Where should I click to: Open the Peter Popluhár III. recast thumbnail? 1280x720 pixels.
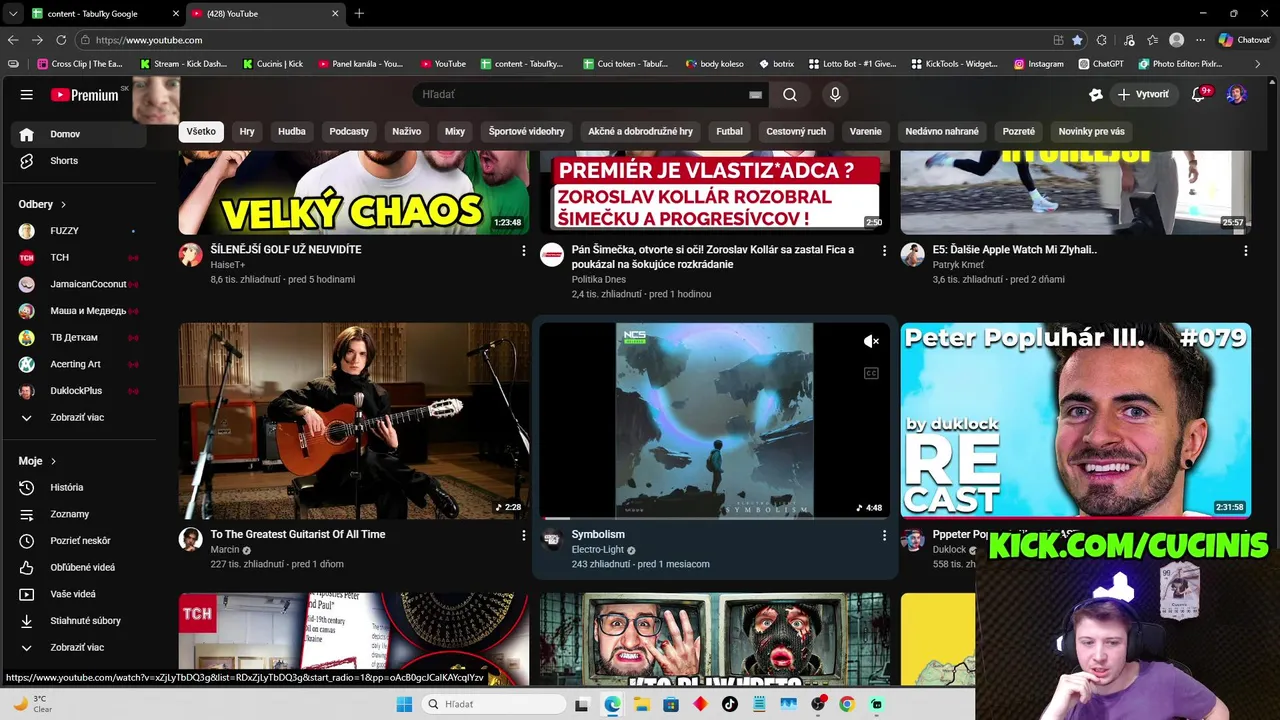(x=1076, y=420)
